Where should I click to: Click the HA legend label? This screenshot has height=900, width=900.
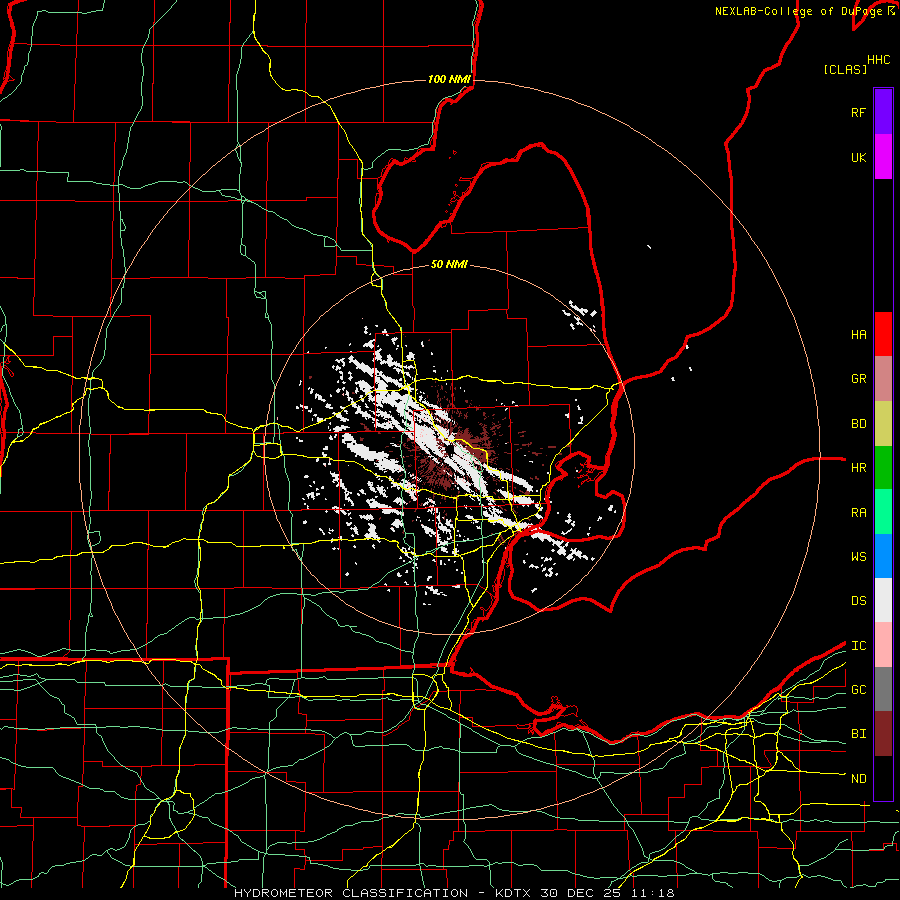tap(858, 335)
